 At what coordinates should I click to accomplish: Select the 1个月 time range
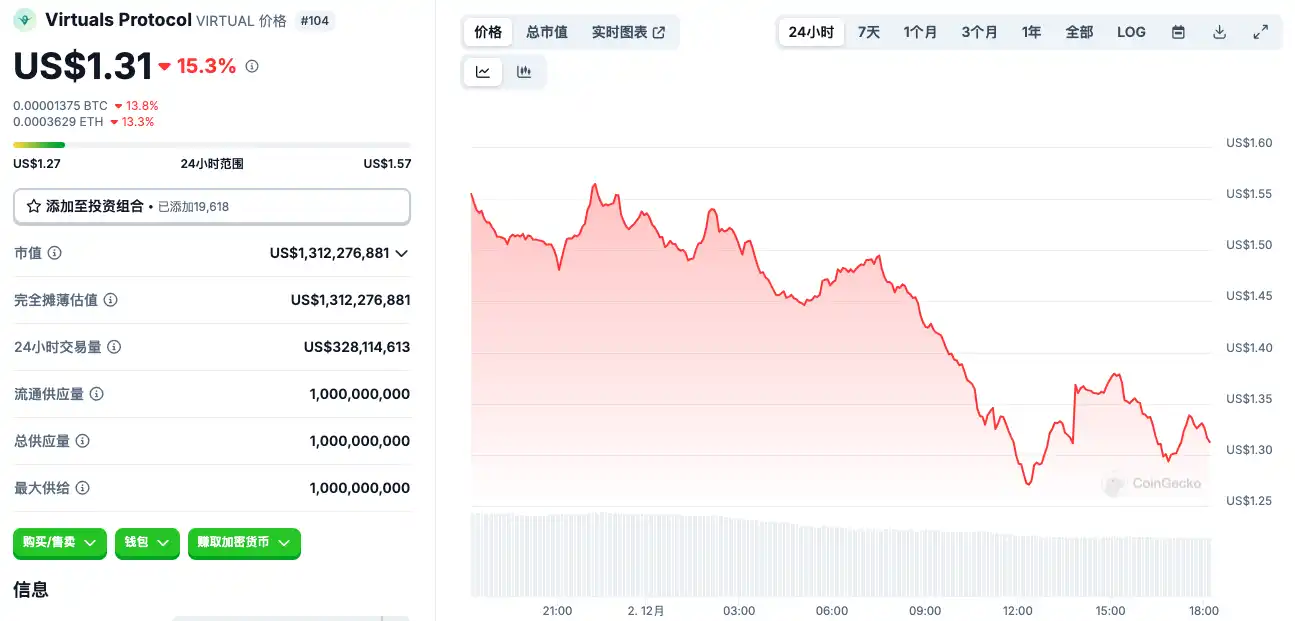[920, 32]
